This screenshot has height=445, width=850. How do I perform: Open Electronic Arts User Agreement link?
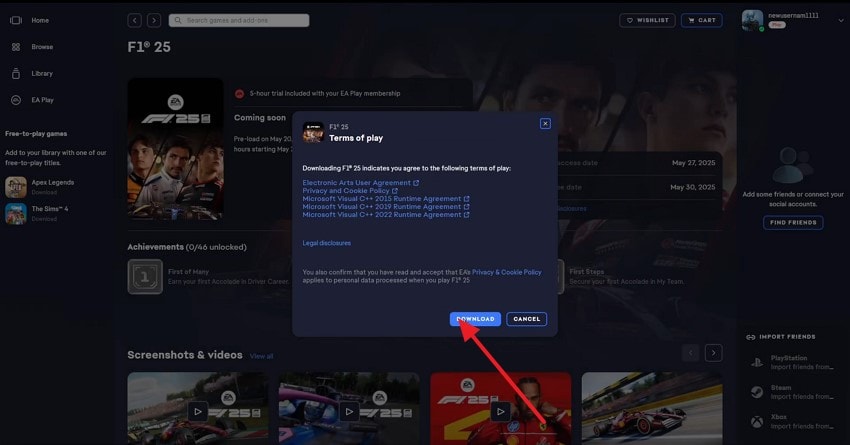pyautogui.click(x=360, y=183)
